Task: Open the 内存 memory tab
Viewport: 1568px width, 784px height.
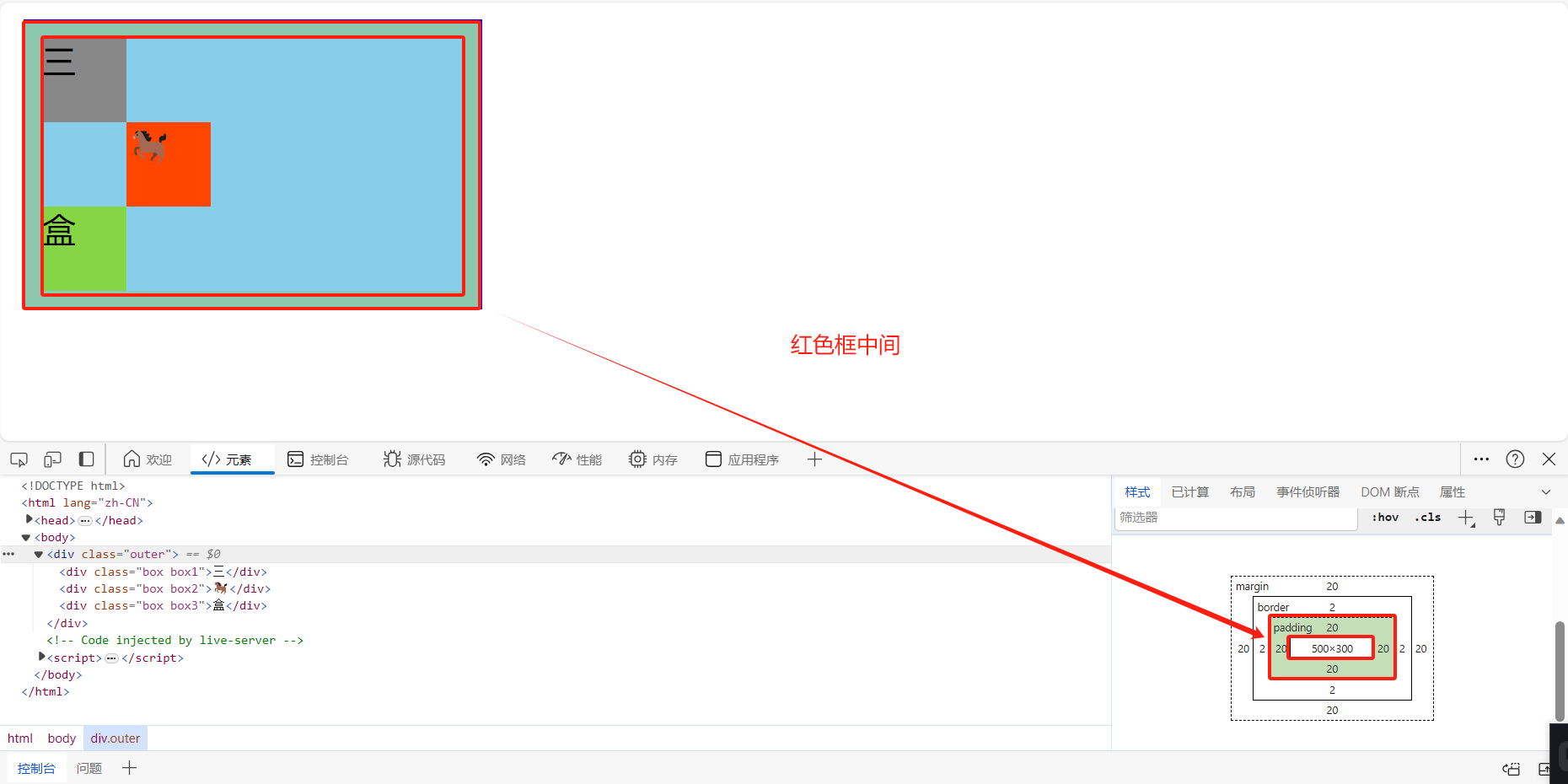Action: 653,459
